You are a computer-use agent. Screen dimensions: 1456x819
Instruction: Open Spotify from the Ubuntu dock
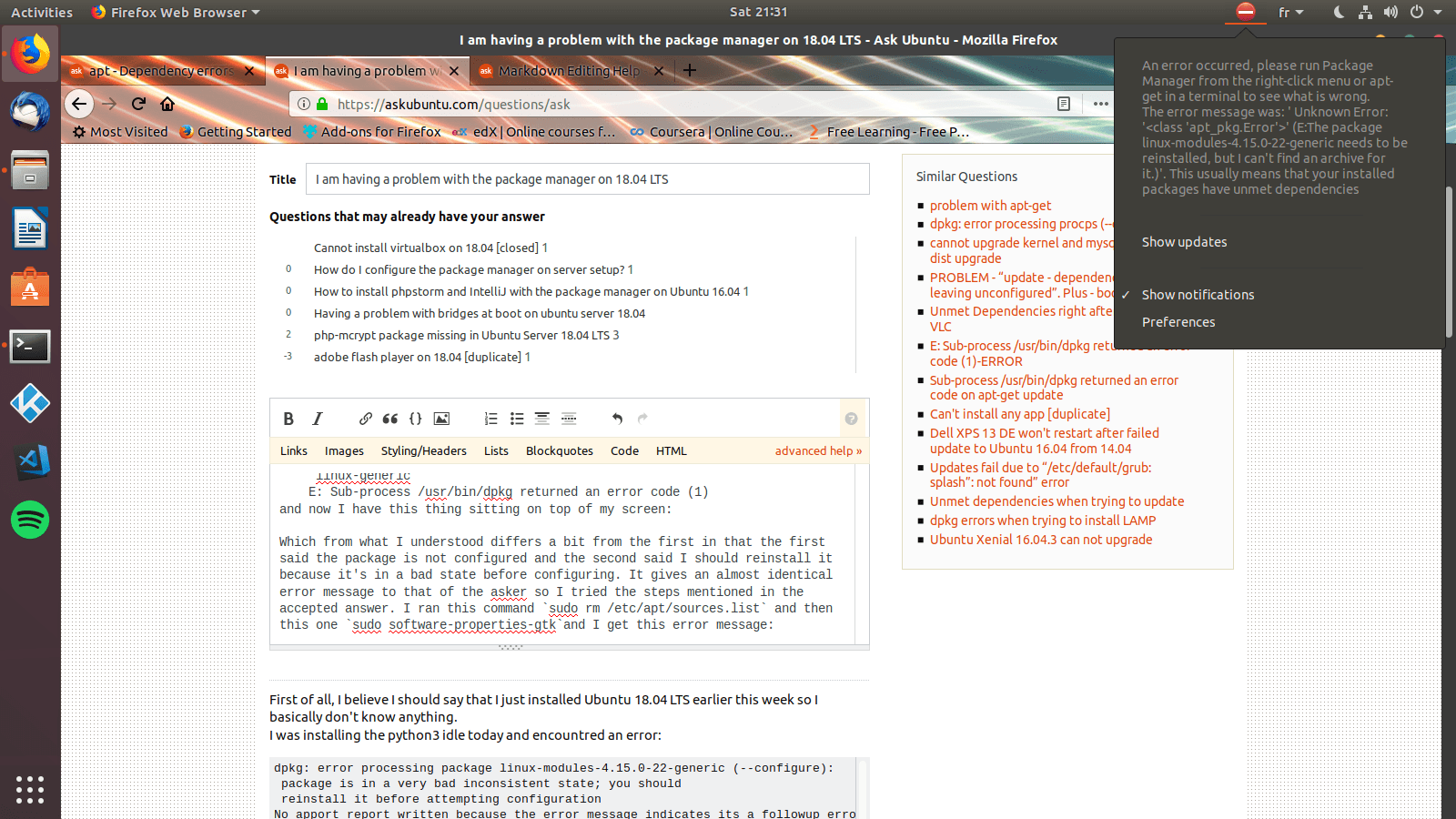point(30,521)
